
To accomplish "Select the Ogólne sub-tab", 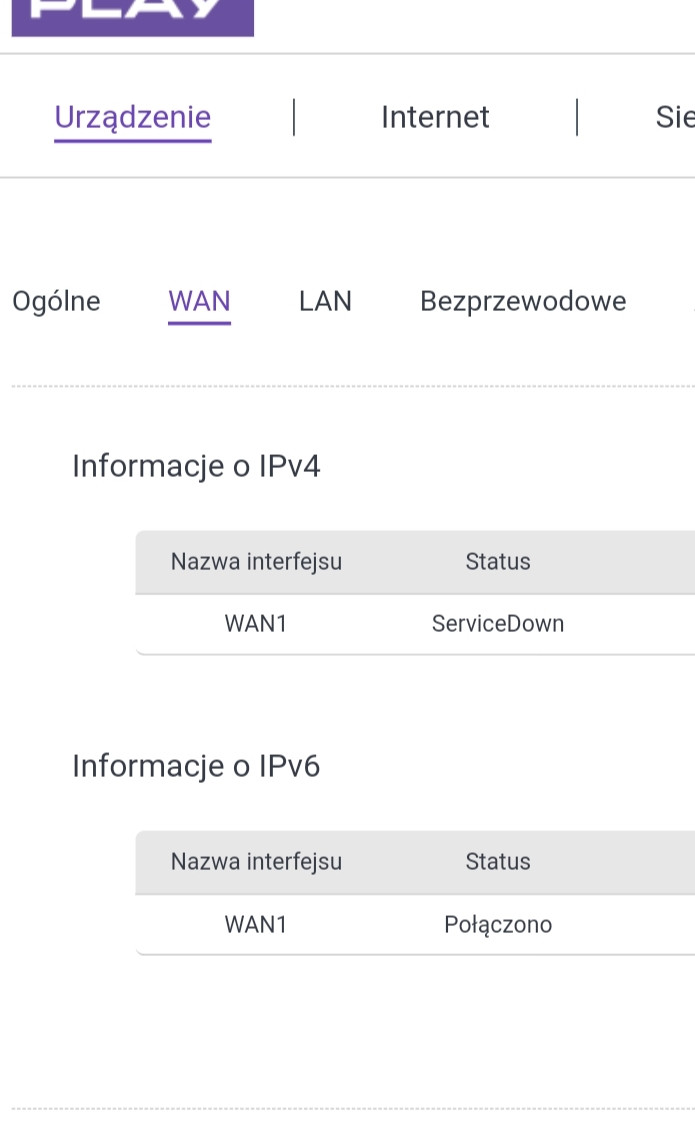I will 56,302.
